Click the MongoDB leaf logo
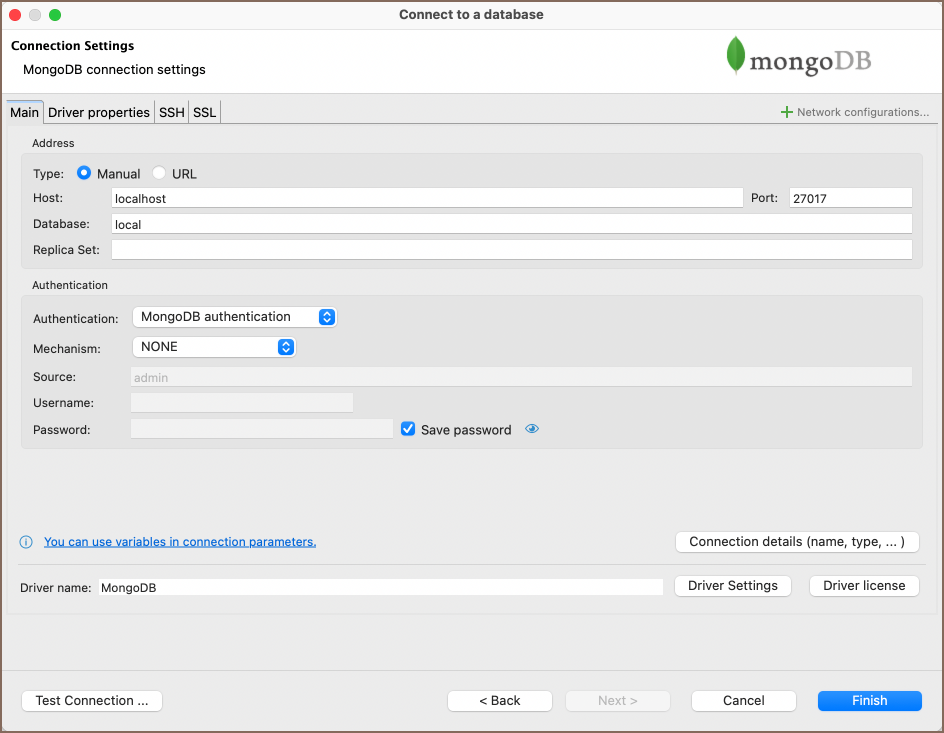The width and height of the screenshot is (944, 733). click(x=736, y=56)
